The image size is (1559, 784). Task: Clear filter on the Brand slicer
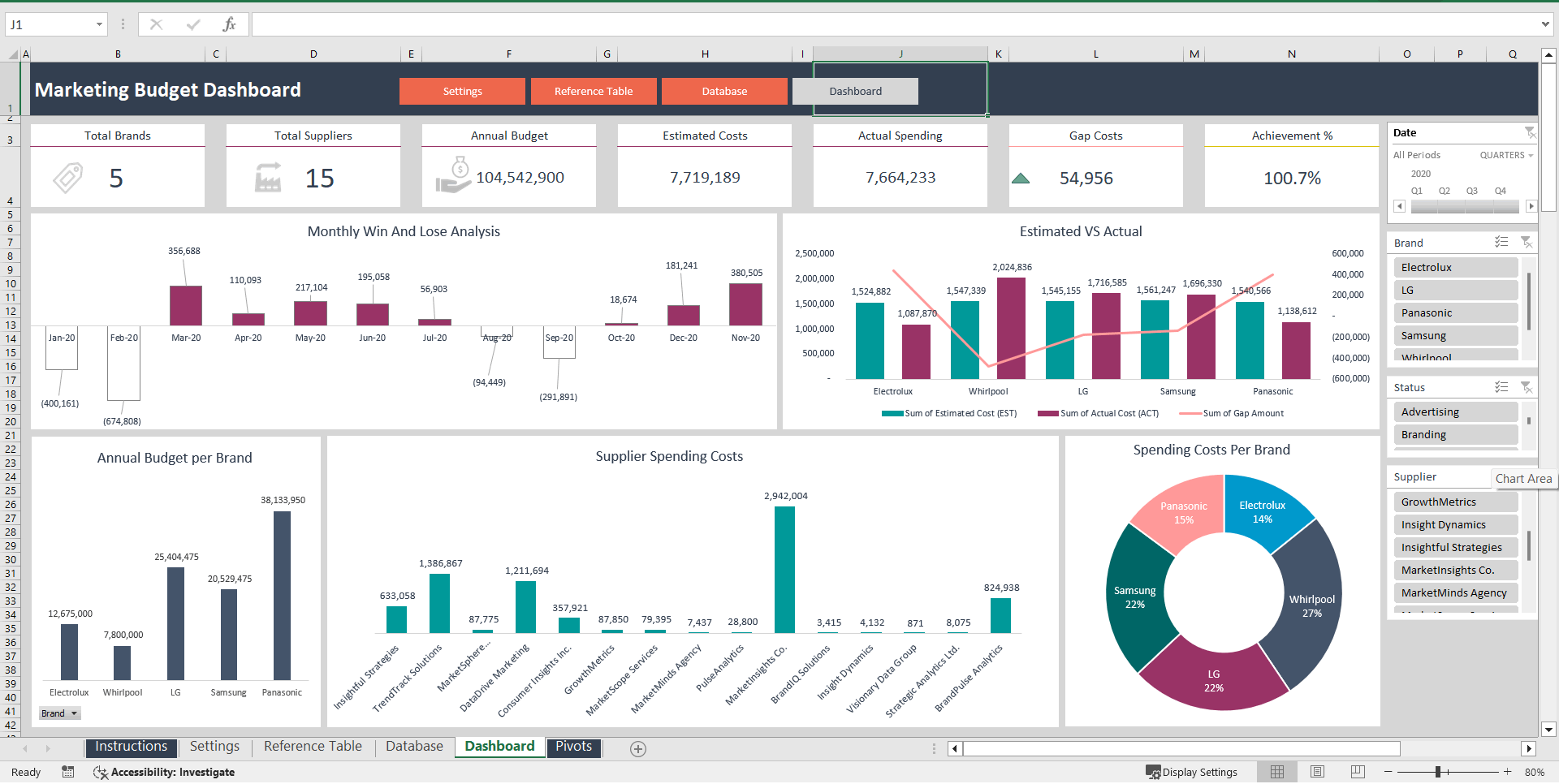tap(1526, 242)
